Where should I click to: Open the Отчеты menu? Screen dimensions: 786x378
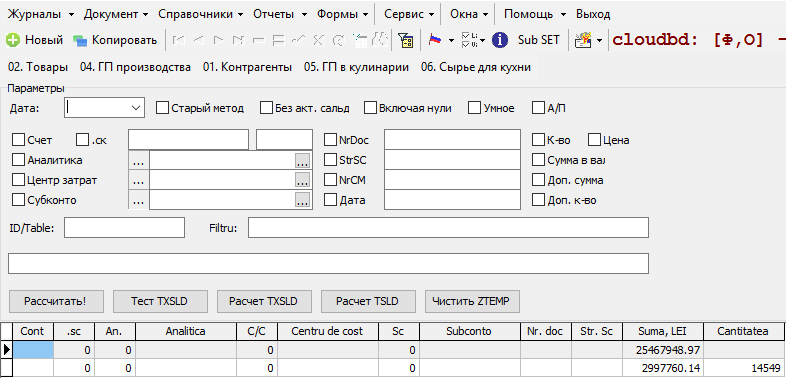[279, 14]
